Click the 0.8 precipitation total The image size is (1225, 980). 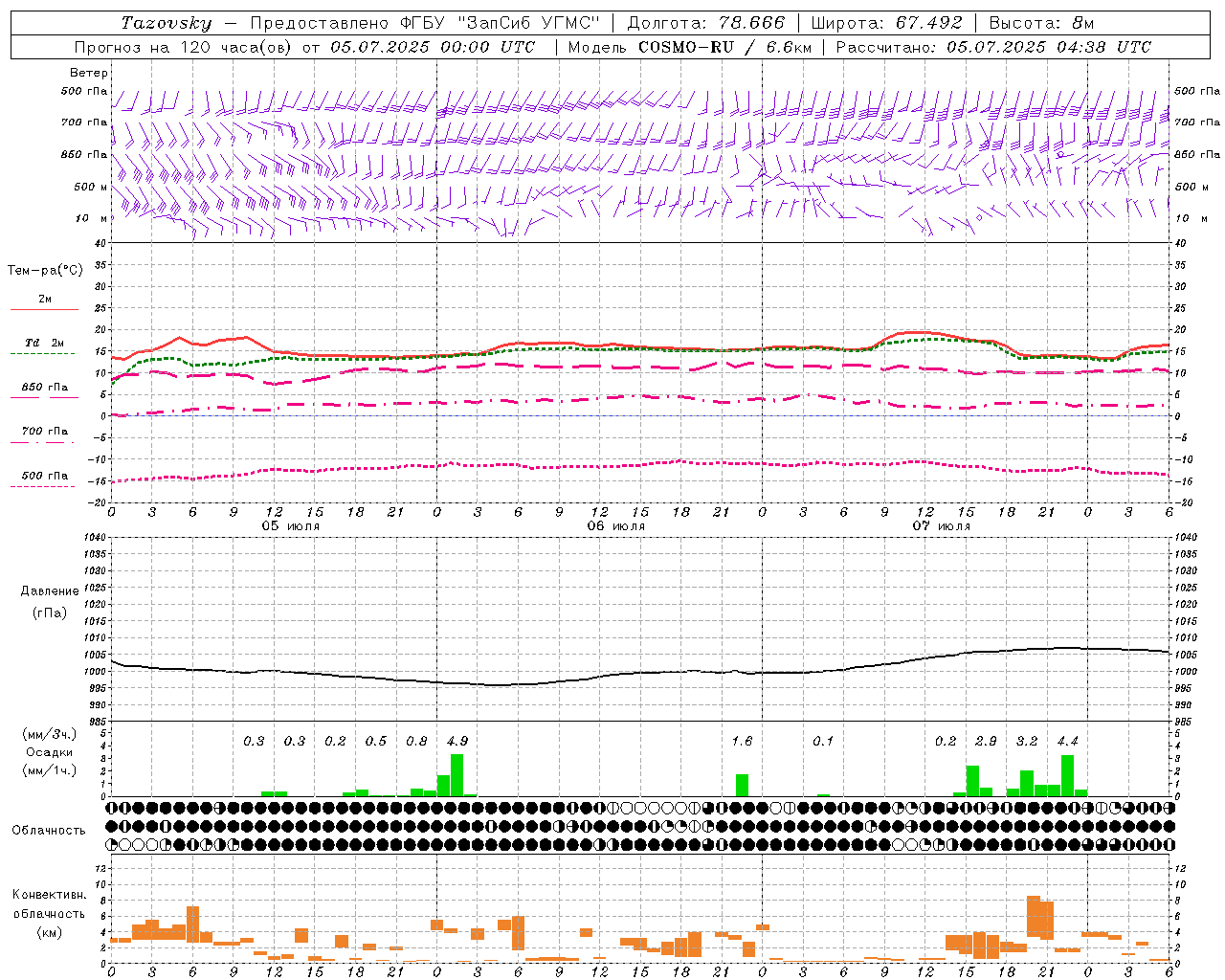[416, 741]
